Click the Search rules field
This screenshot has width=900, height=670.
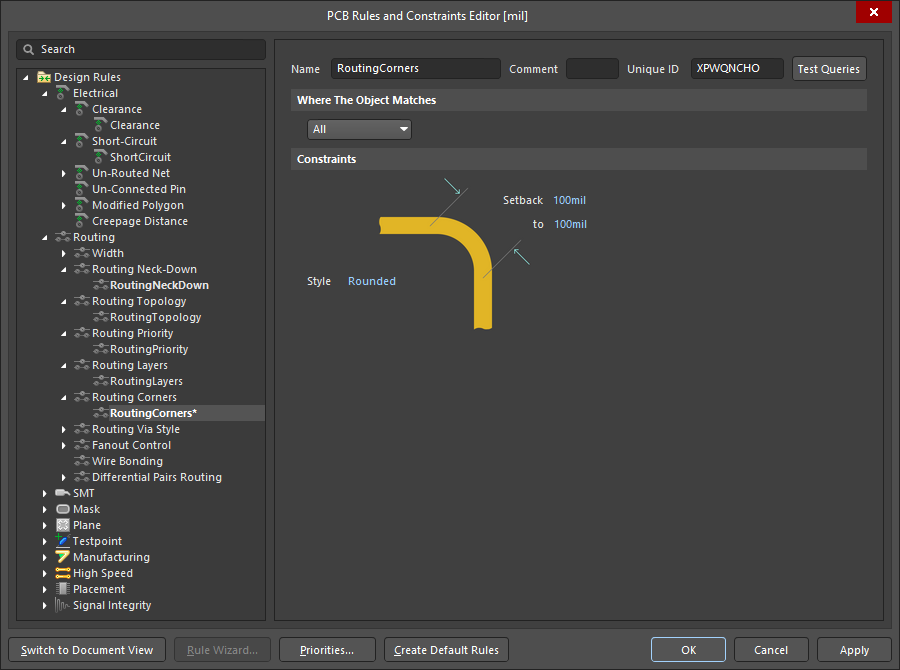tap(141, 49)
